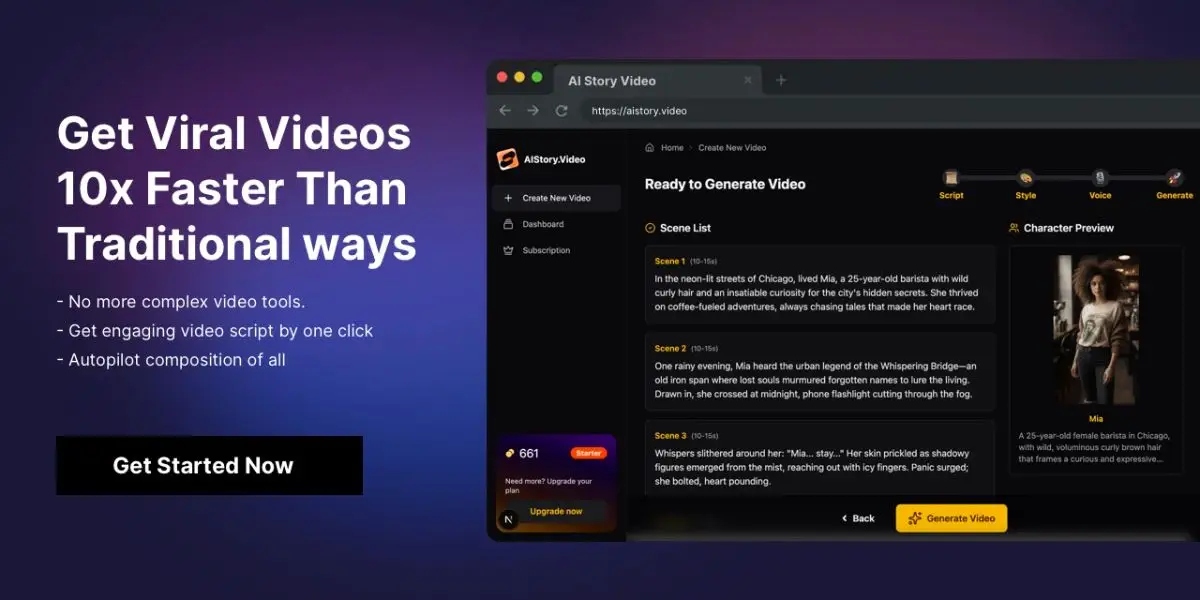Image resolution: width=1200 pixels, height=600 pixels.
Task: Click the Starter plan badge
Action: (589, 453)
